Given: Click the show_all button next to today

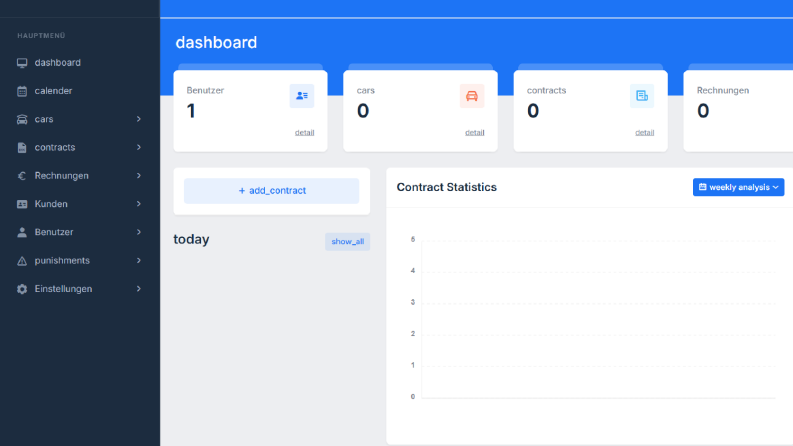Looking at the screenshot, I should click(347, 242).
